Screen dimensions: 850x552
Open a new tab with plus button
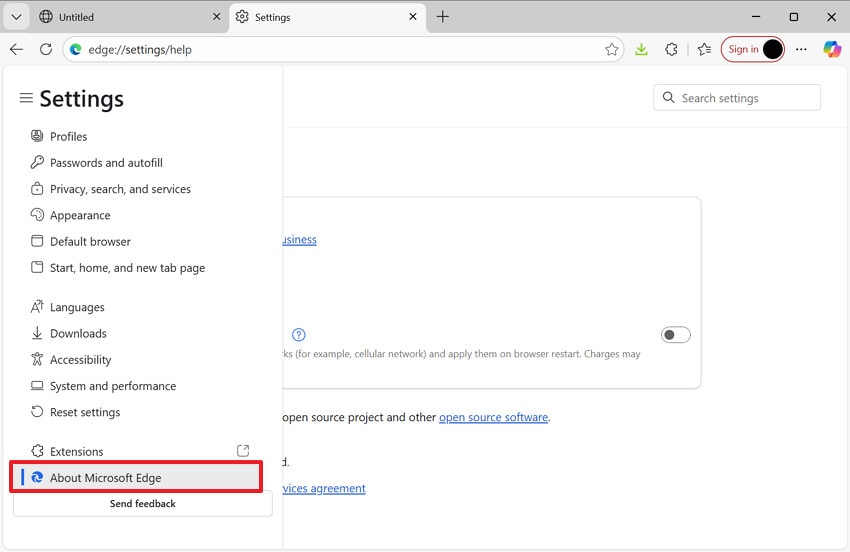coord(442,17)
